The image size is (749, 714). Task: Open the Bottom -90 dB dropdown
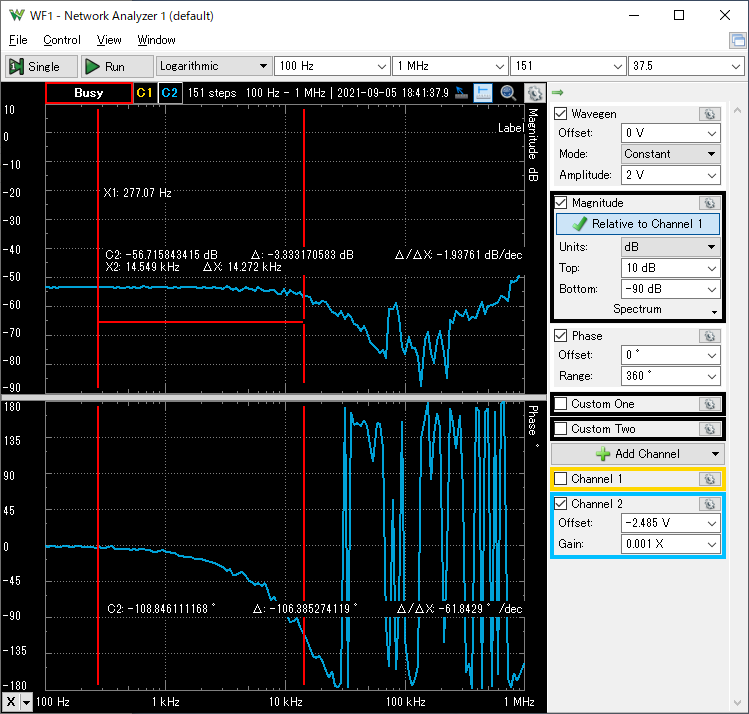pyautogui.click(x=671, y=289)
